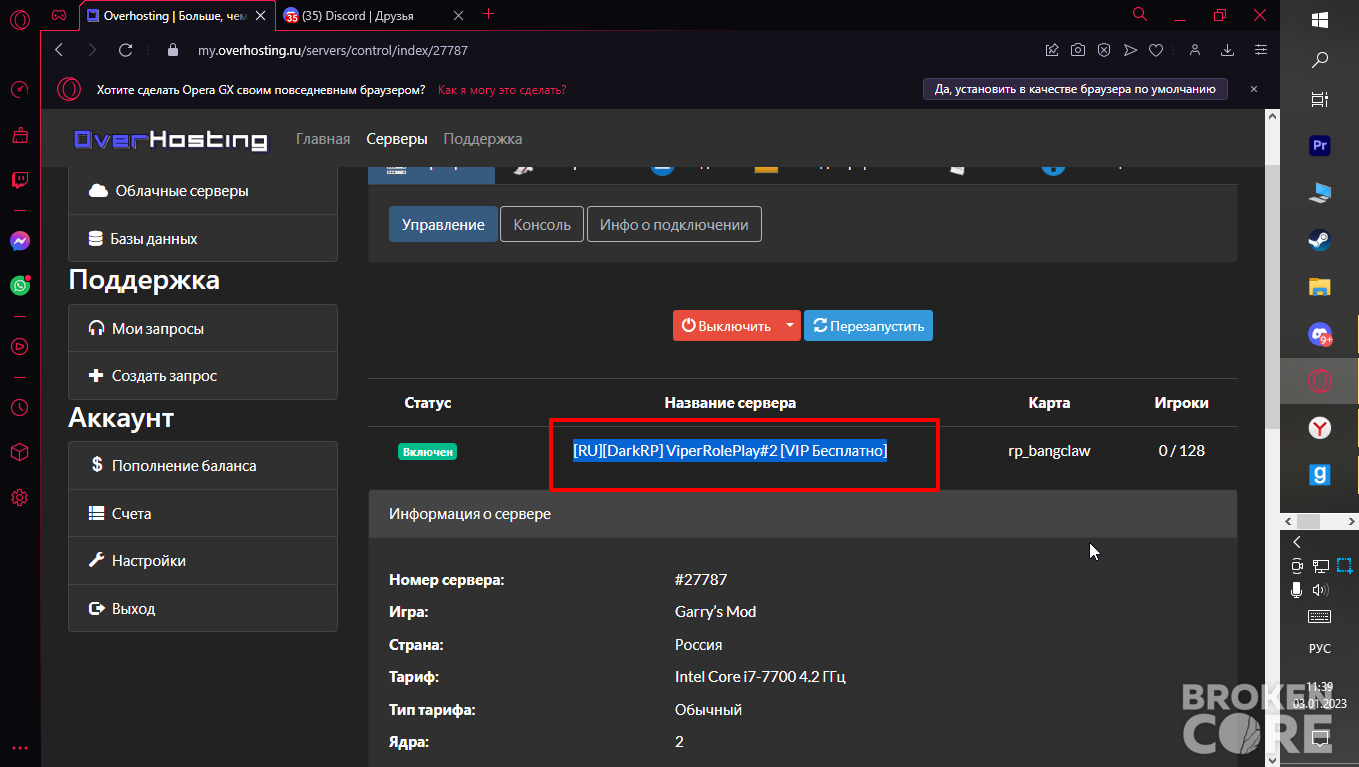Open Twitch in the Opera GX sidebar
This screenshot has width=1359, height=767.
(20, 181)
